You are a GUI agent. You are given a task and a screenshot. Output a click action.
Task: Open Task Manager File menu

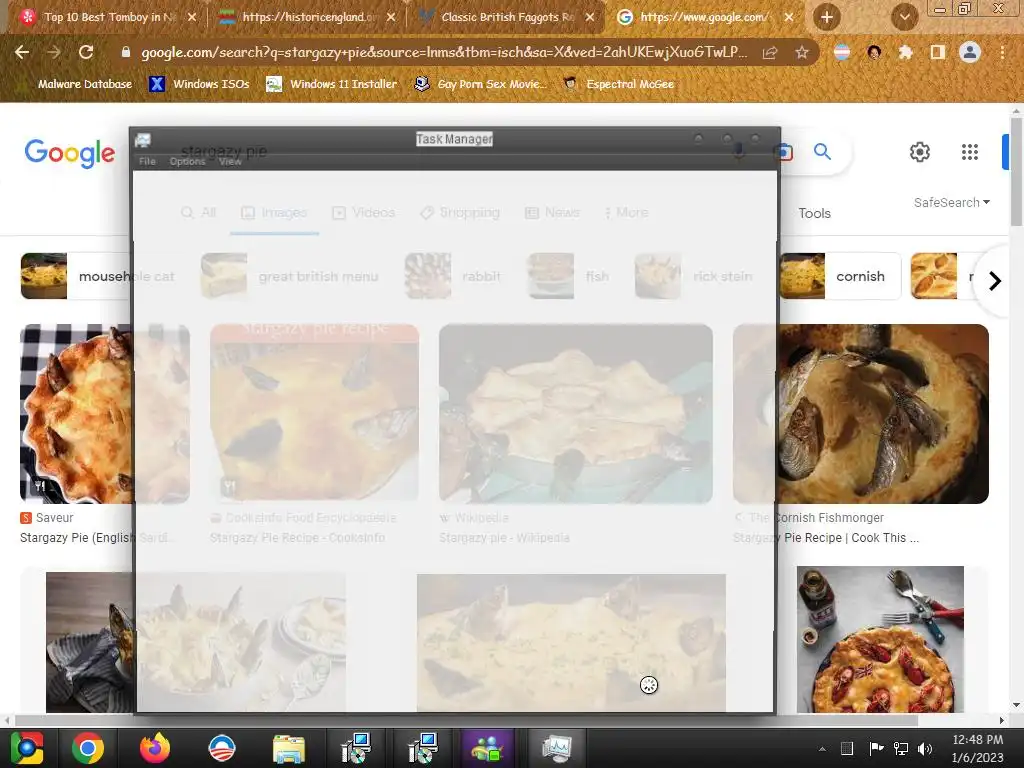point(148,161)
